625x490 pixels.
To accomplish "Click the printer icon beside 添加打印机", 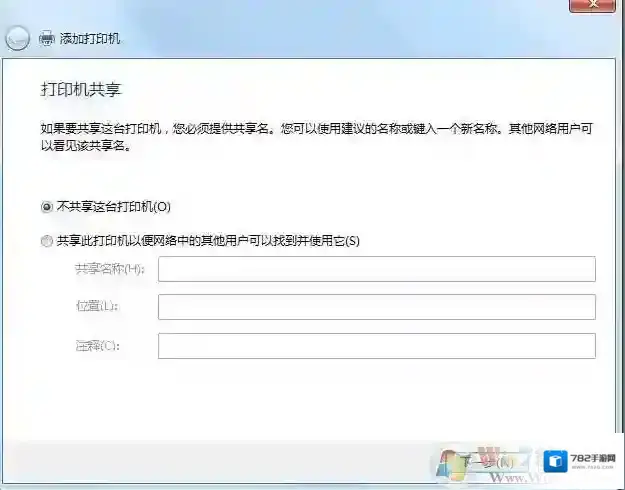I will pyautogui.click(x=46, y=39).
